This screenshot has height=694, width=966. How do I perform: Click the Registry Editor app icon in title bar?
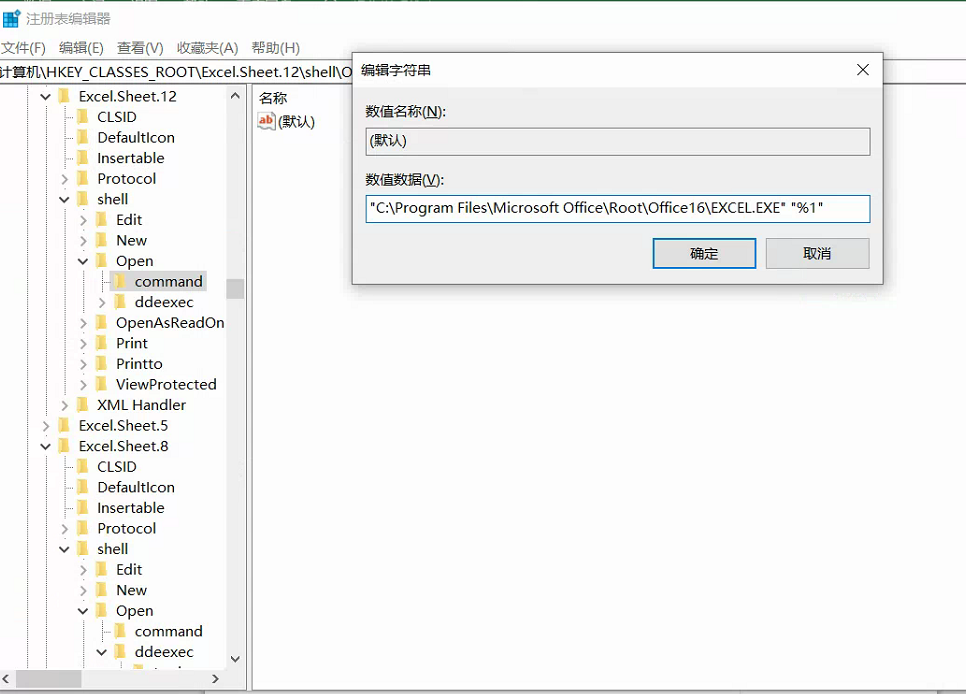11,18
